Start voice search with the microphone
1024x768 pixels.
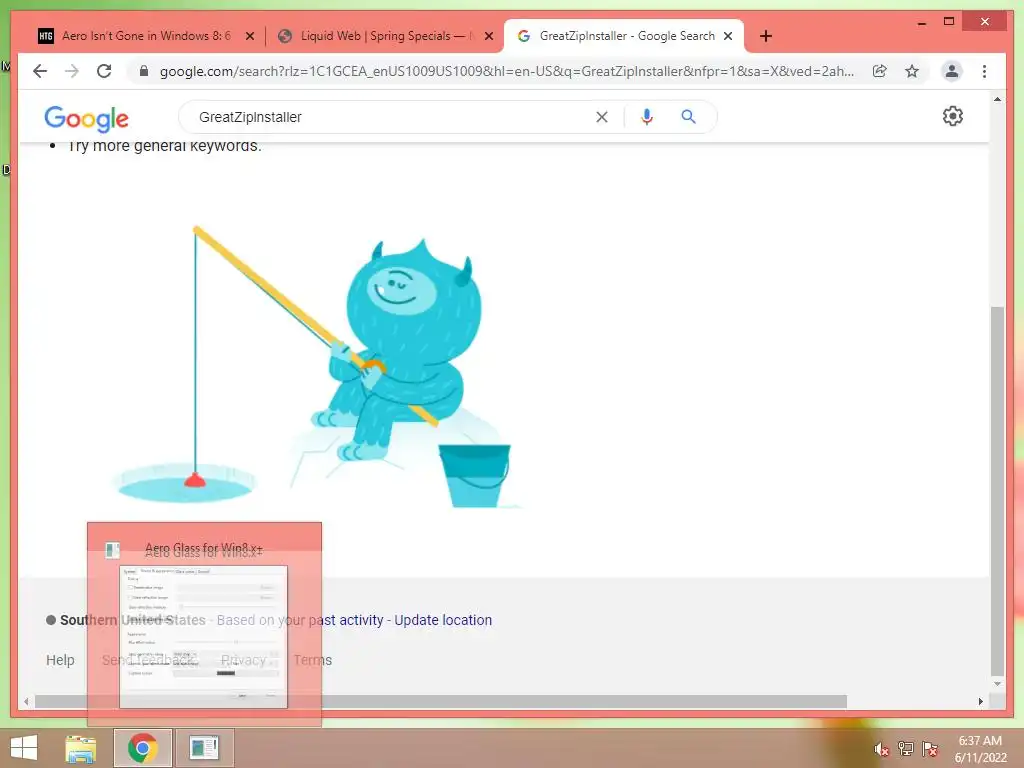pos(647,117)
